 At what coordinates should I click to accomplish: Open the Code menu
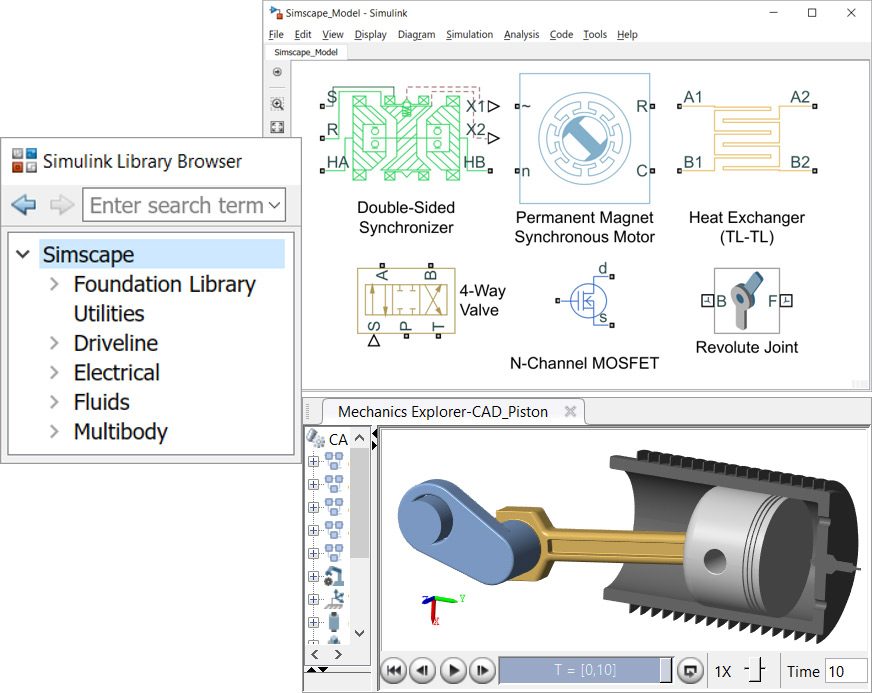click(x=561, y=34)
